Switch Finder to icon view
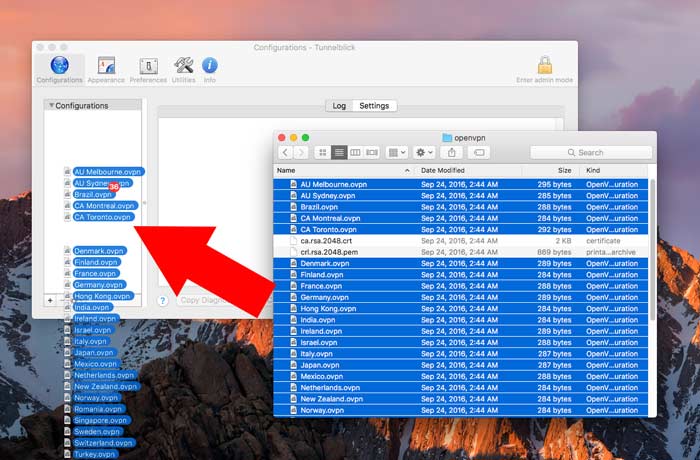 pos(322,153)
